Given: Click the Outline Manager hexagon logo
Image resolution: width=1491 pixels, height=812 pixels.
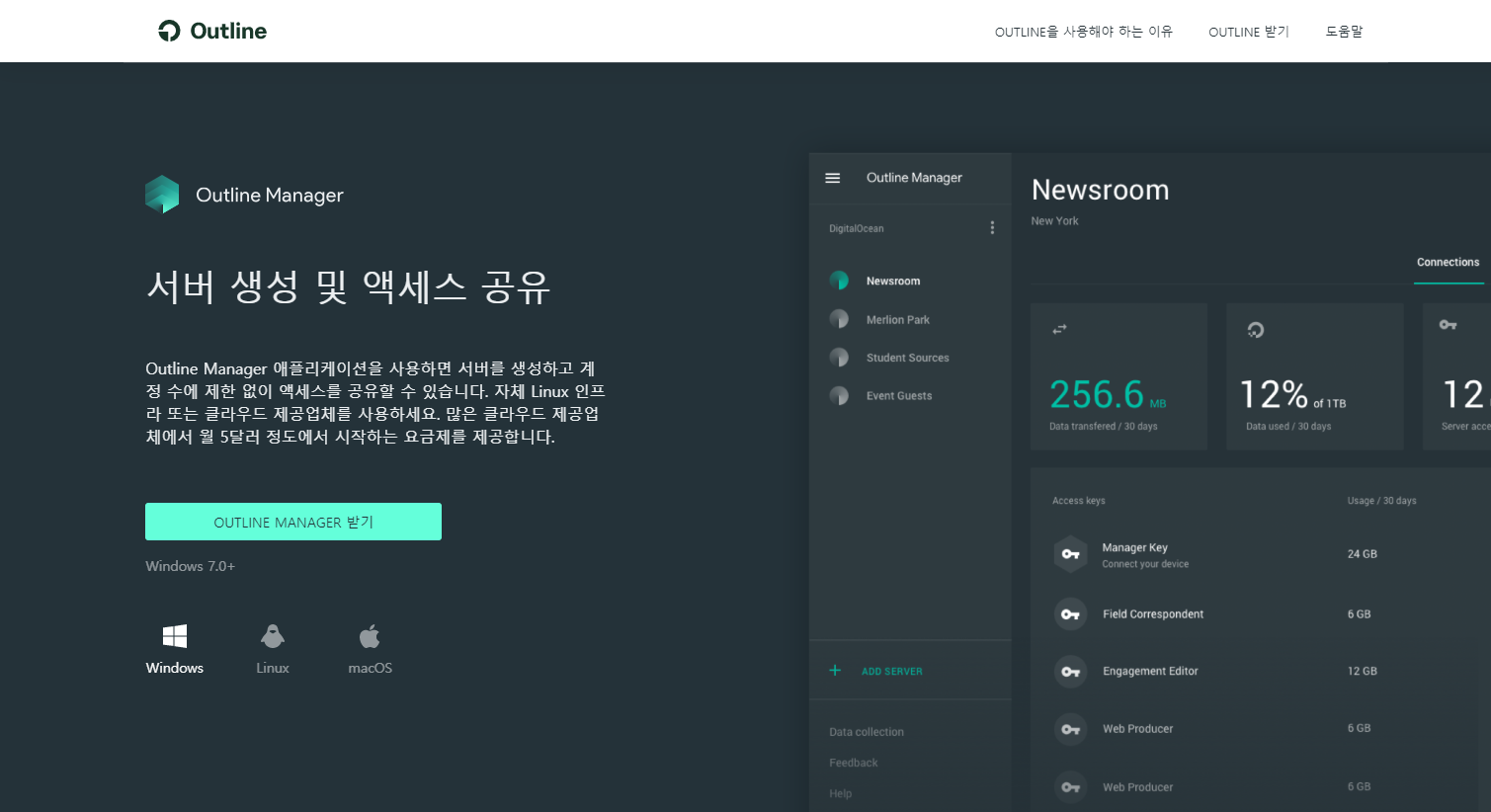Looking at the screenshot, I should tap(162, 195).
